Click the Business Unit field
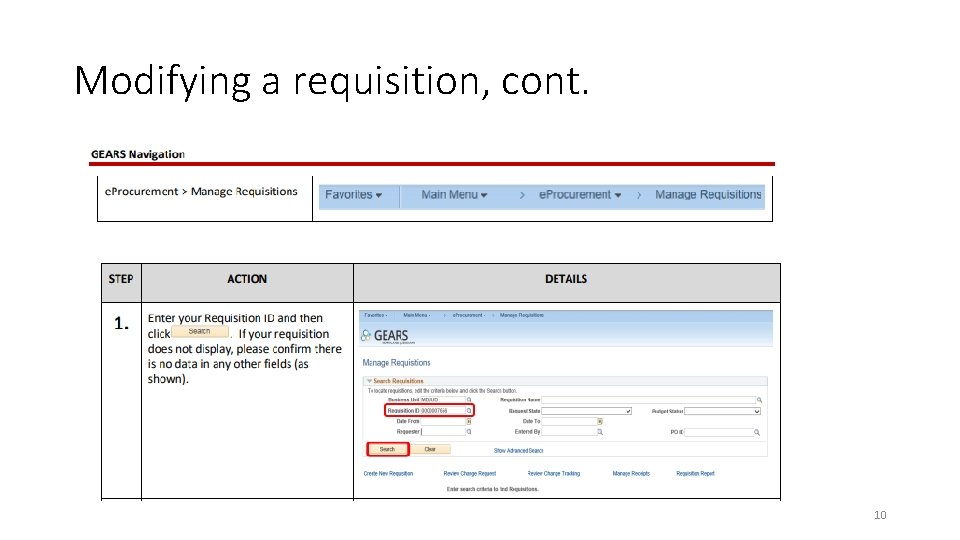This screenshot has height=540, width=960. (x=443, y=400)
